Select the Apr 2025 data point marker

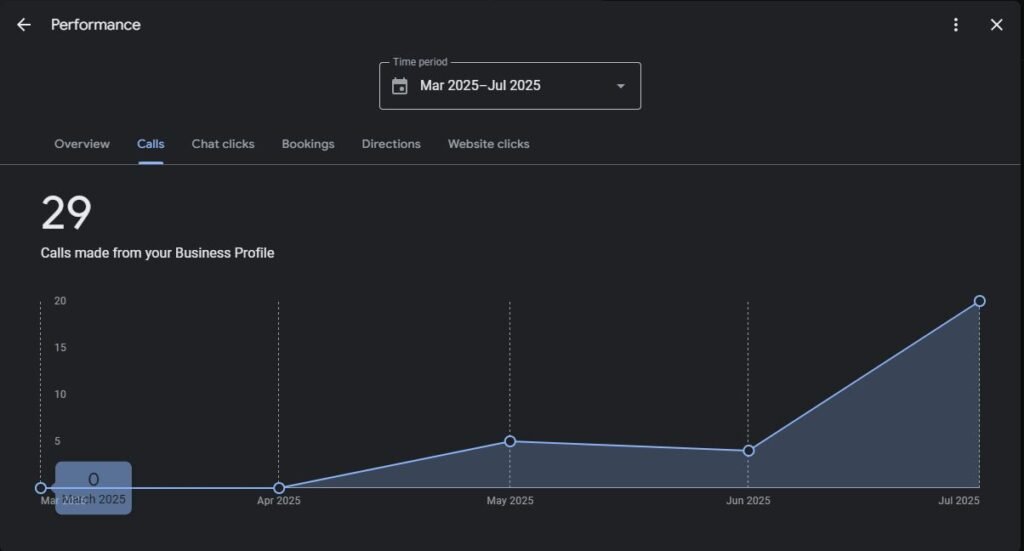(279, 488)
